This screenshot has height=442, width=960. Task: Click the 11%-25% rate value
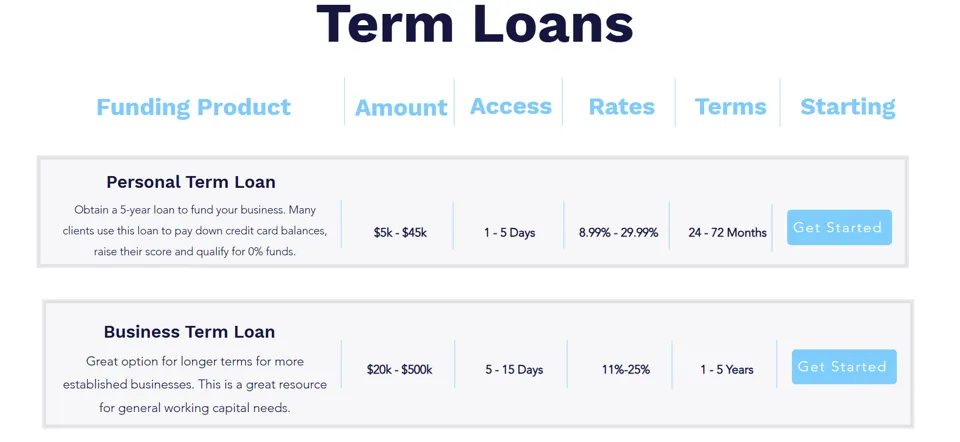[x=626, y=370]
